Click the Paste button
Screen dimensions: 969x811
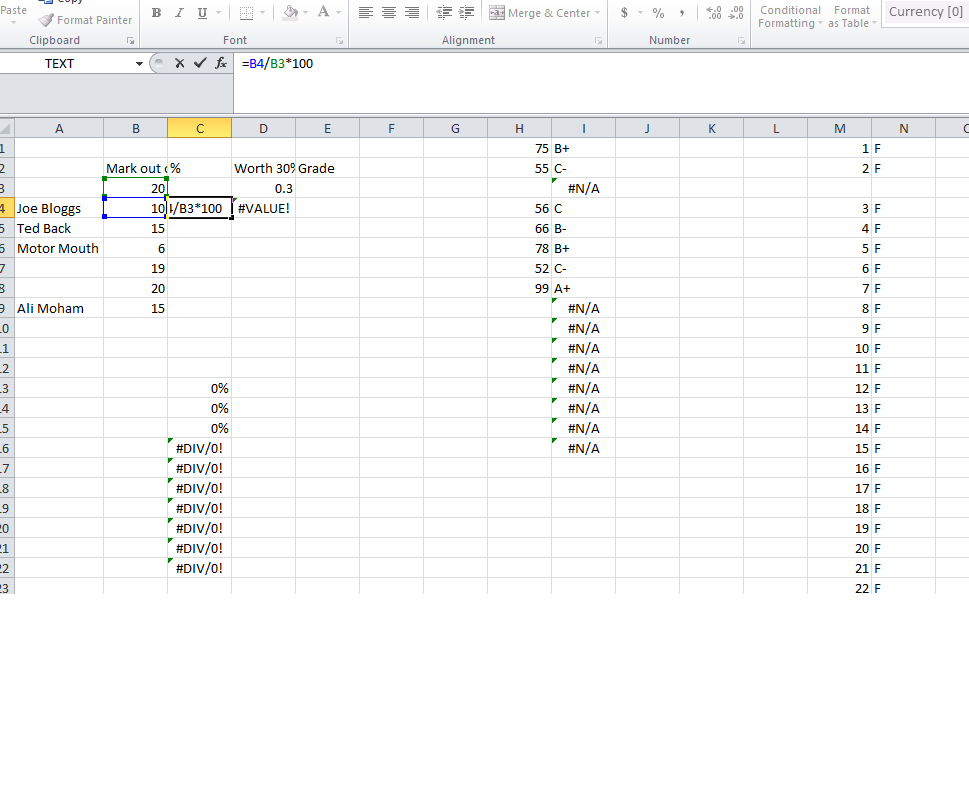tap(14, 12)
